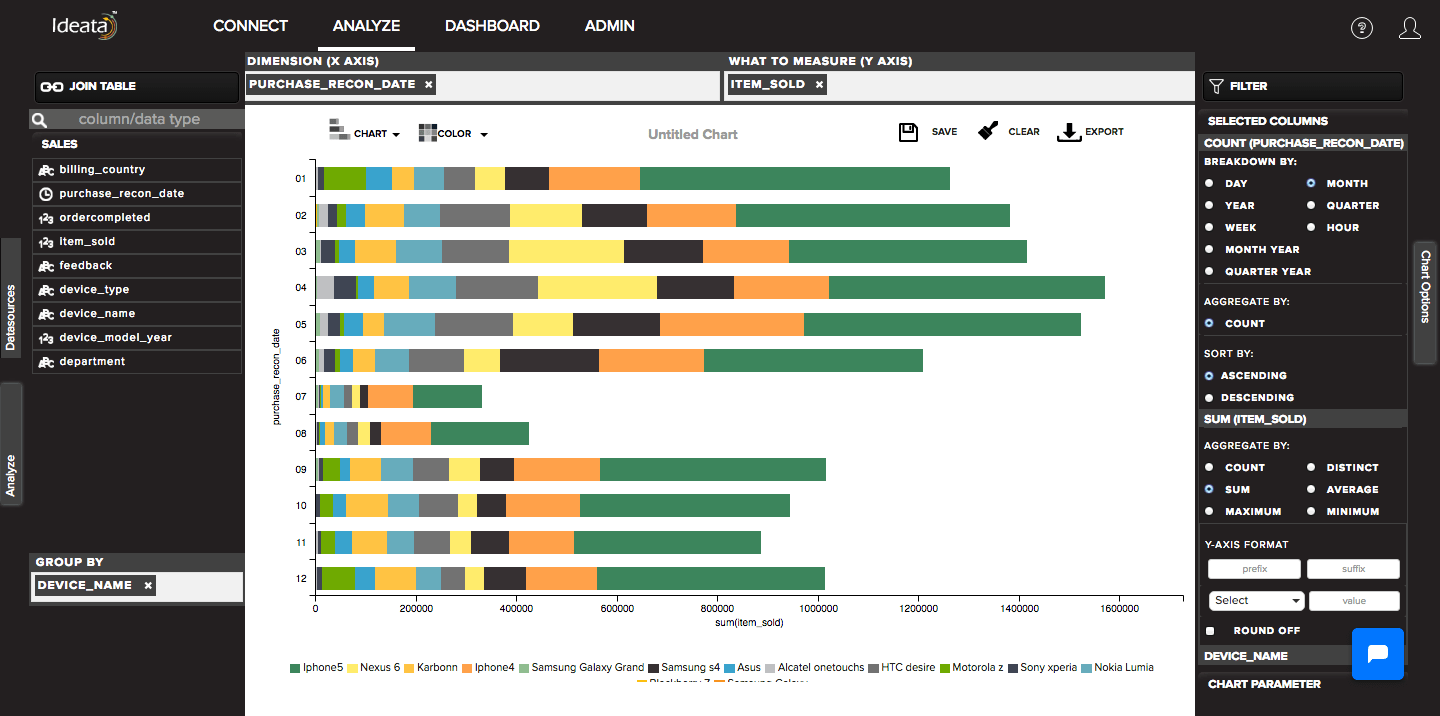Click the Join Table link icon
Screen dimensions: 1440x716
tap(52, 87)
